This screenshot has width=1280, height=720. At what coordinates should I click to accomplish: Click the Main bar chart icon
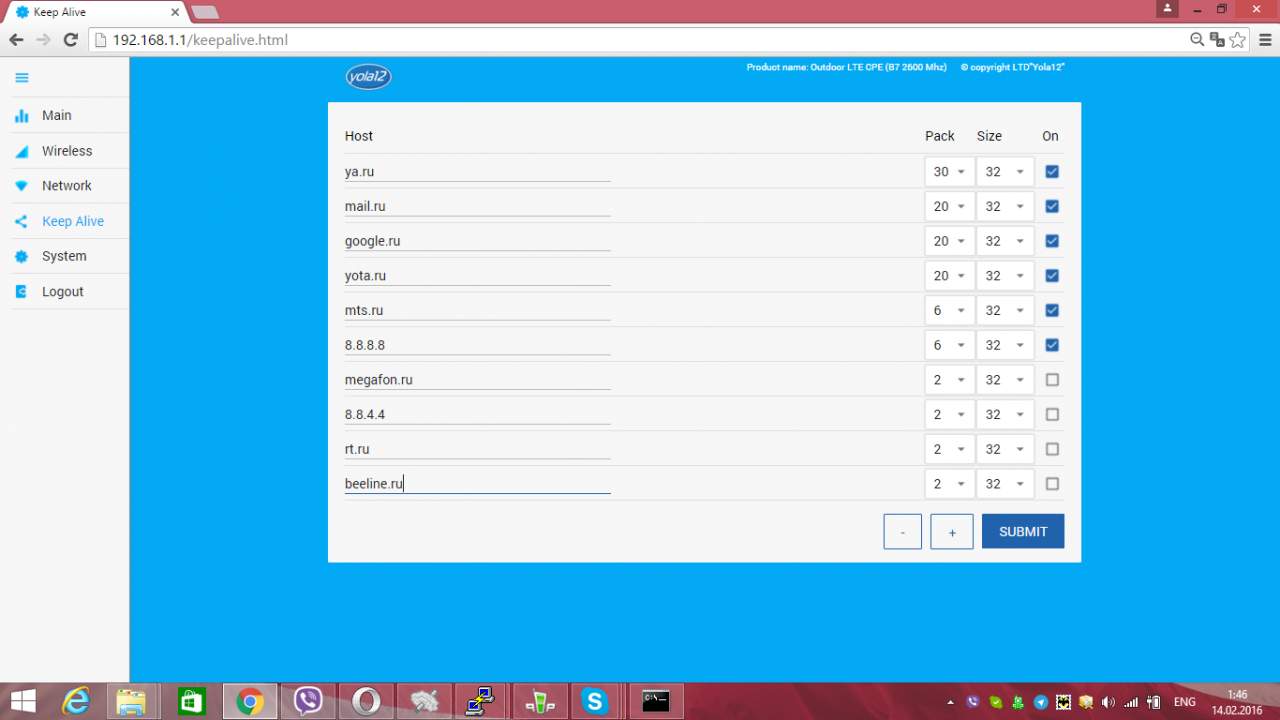(x=22, y=116)
